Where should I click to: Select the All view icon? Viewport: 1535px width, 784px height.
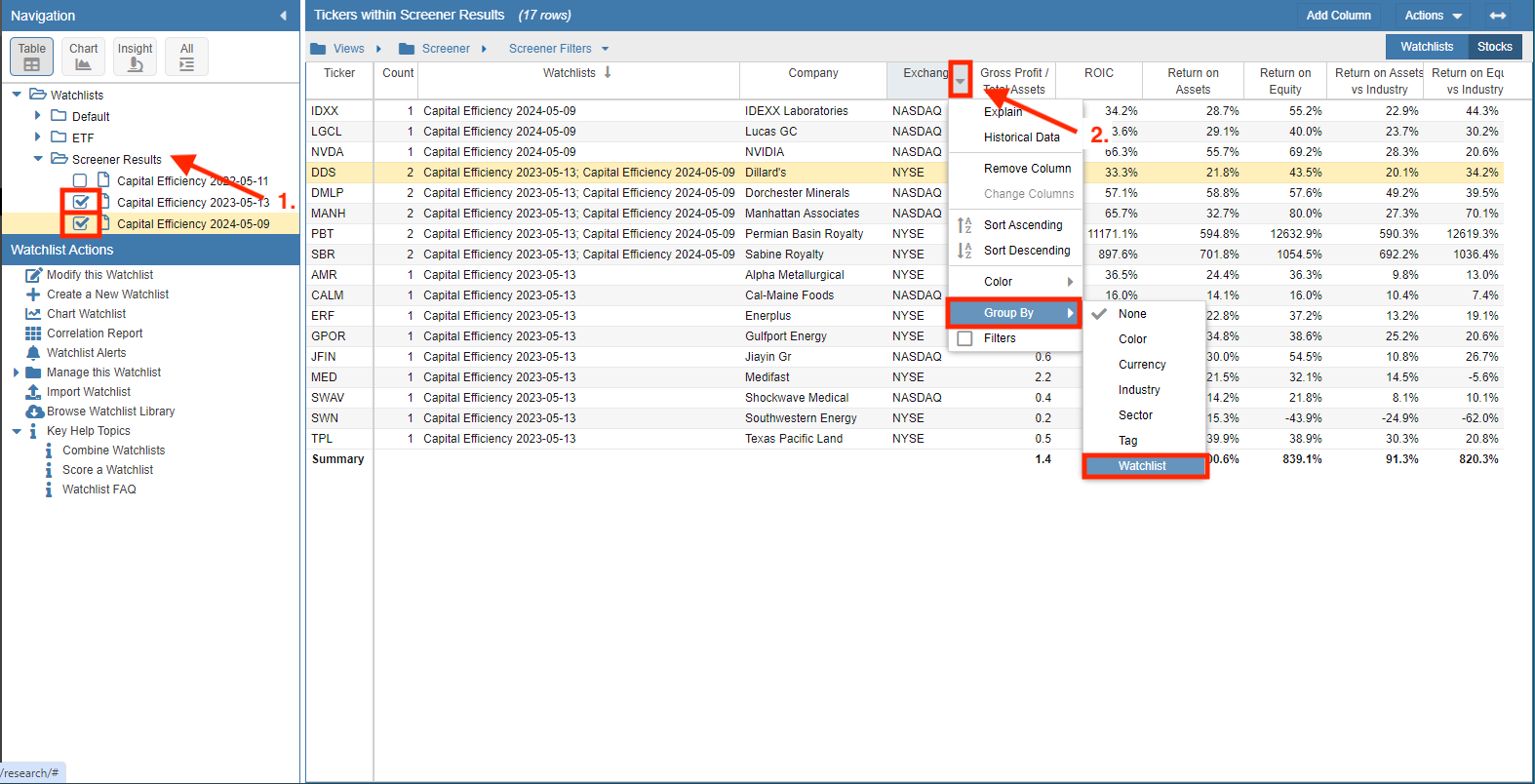[x=186, y=57]
